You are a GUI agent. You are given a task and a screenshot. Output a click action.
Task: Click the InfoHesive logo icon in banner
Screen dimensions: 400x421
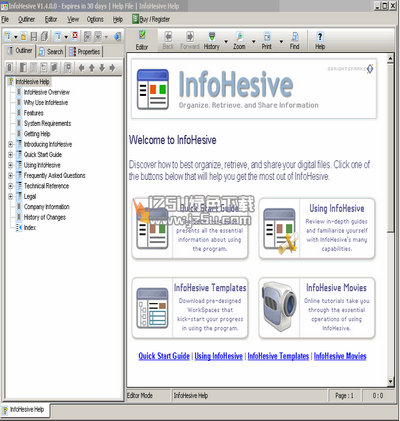(153, 89)
